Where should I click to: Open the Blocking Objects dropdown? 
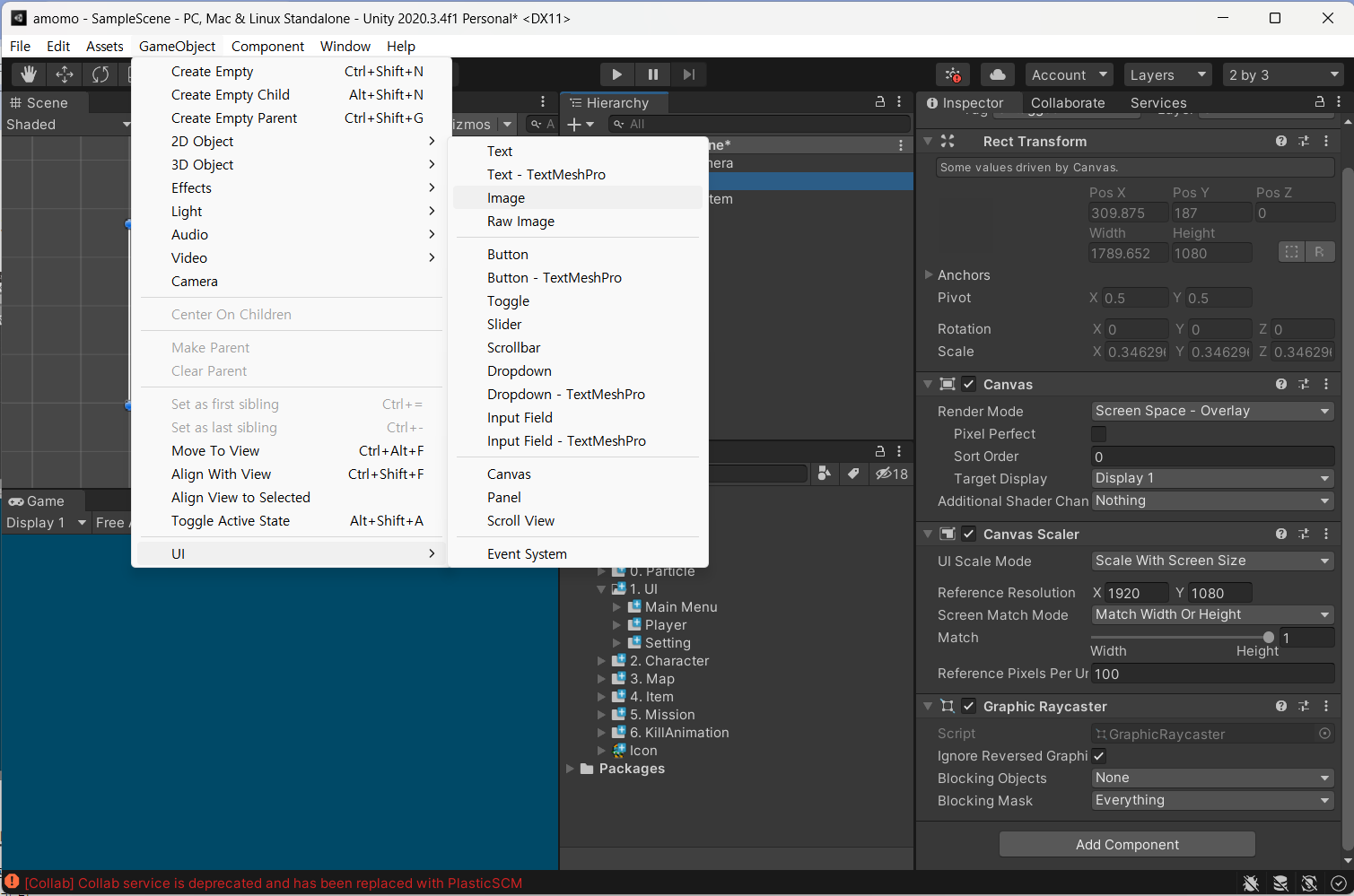(x=1212, y=778)
